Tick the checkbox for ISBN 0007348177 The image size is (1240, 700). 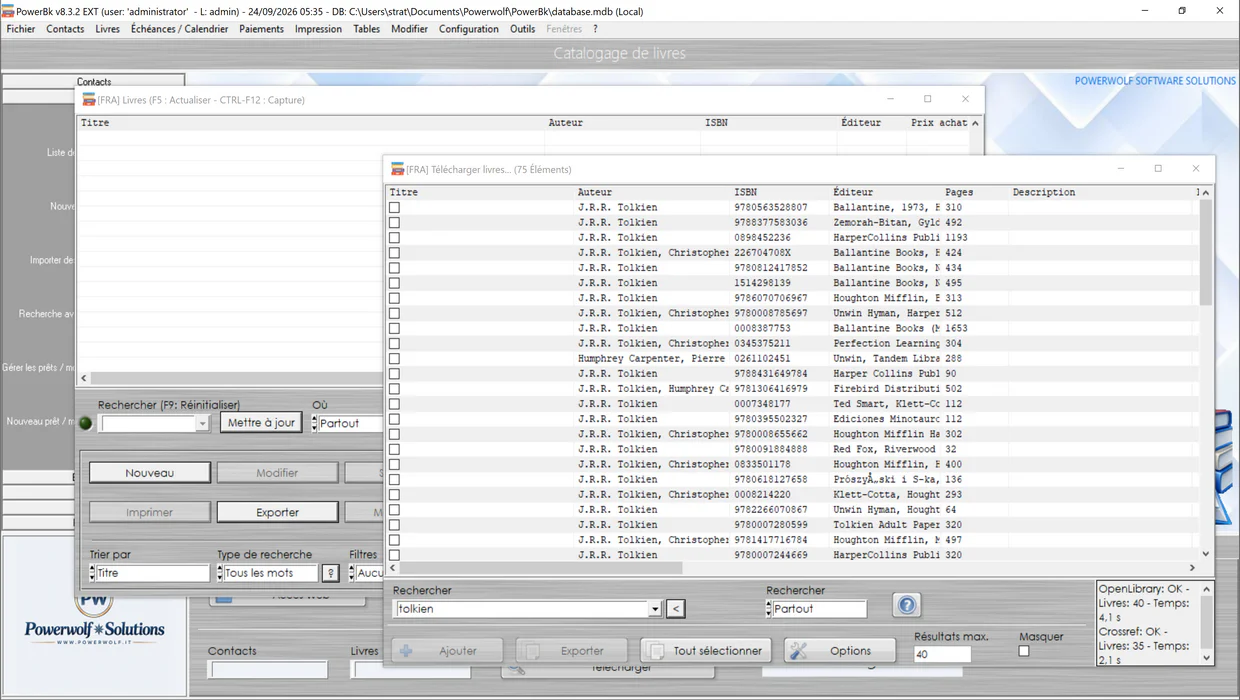coord(394,404)
